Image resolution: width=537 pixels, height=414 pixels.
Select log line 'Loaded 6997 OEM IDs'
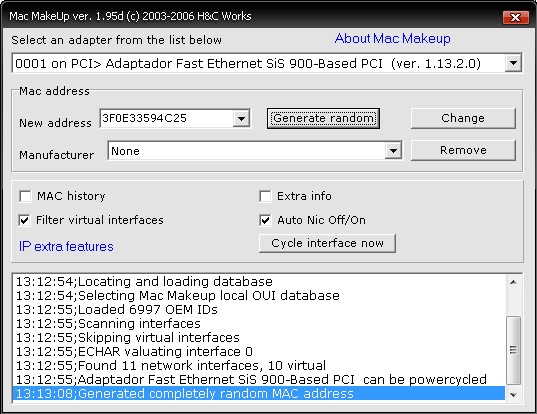259,310
